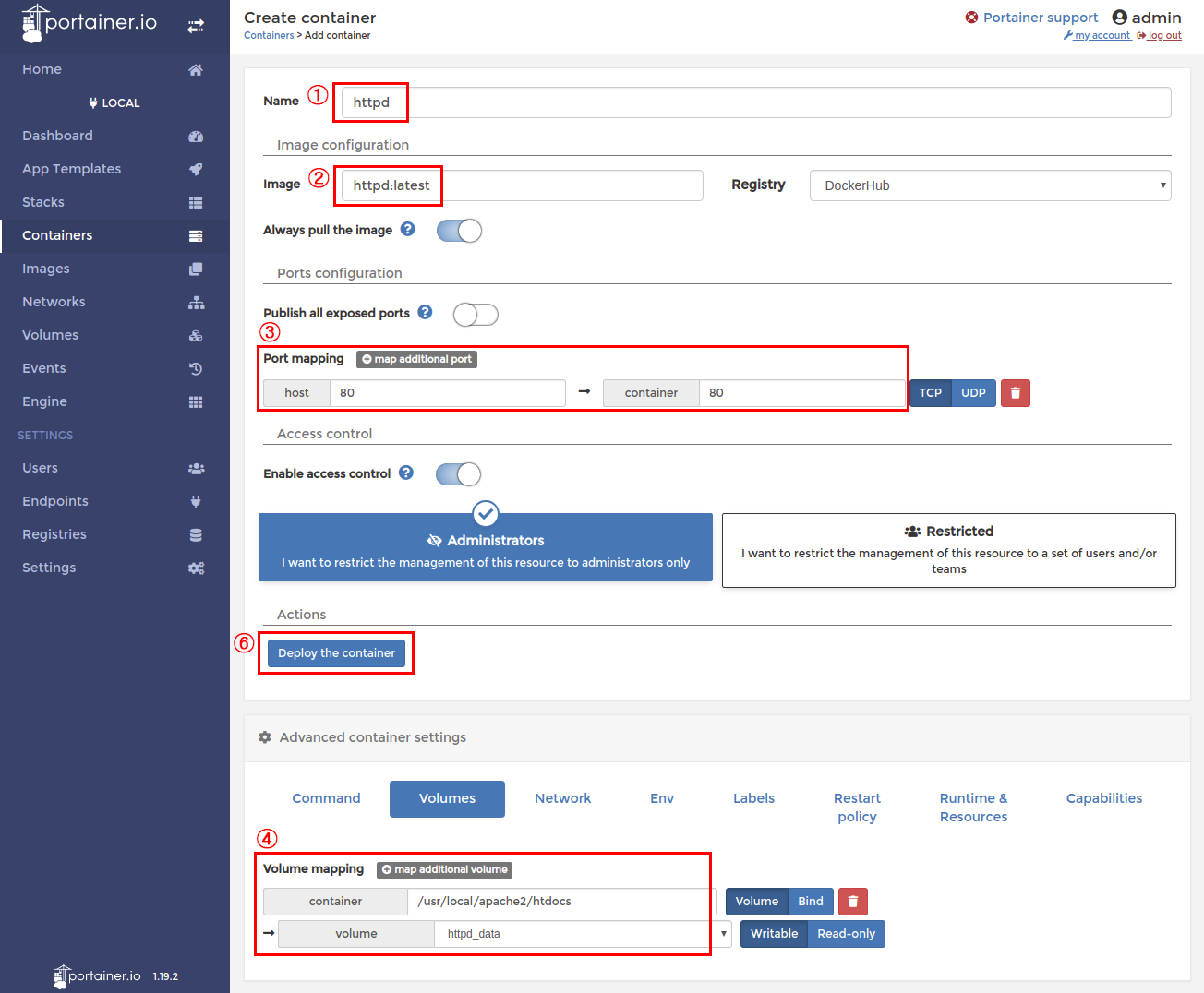Open the httpd_data volume dropdown
Image resolution: width=1204 pixels, height=993 pixels.
point(584,934)
